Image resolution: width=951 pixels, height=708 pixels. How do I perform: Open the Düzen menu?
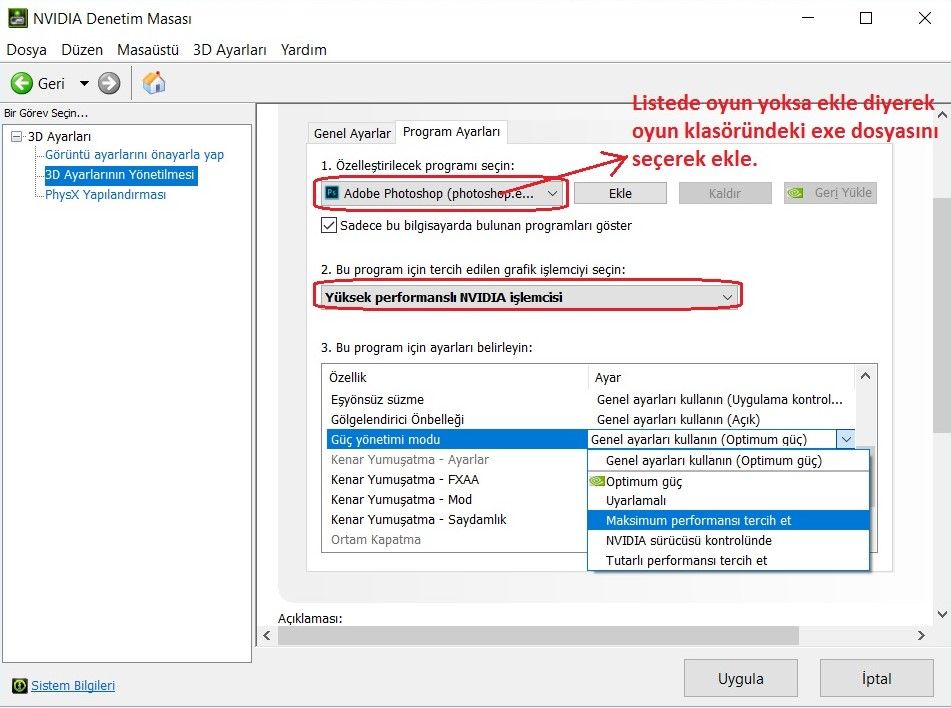click(82, 50)
